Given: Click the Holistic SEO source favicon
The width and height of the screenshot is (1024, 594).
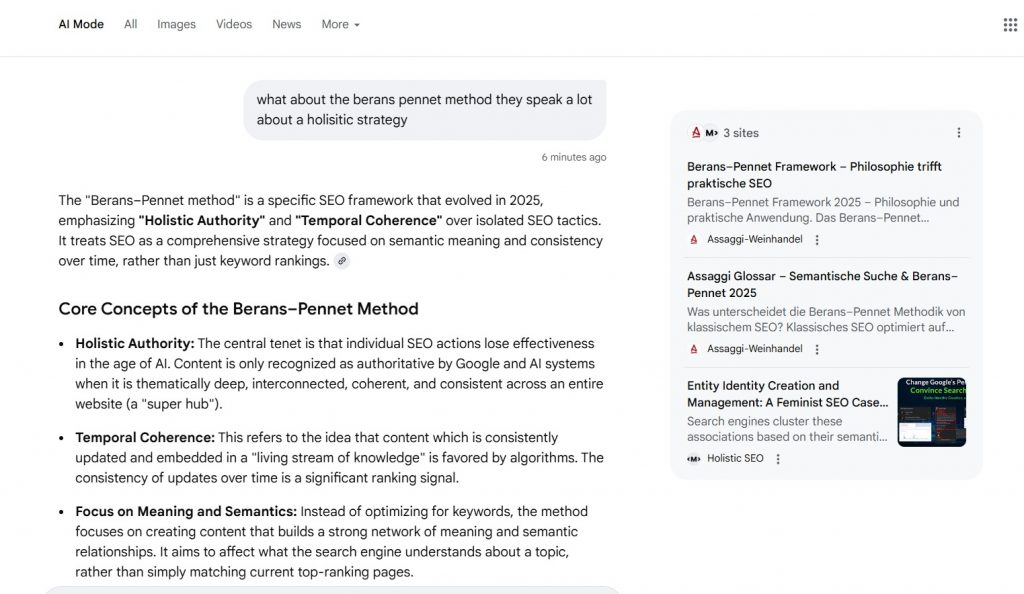Looking at the screenshot, I should pos(694,459).
